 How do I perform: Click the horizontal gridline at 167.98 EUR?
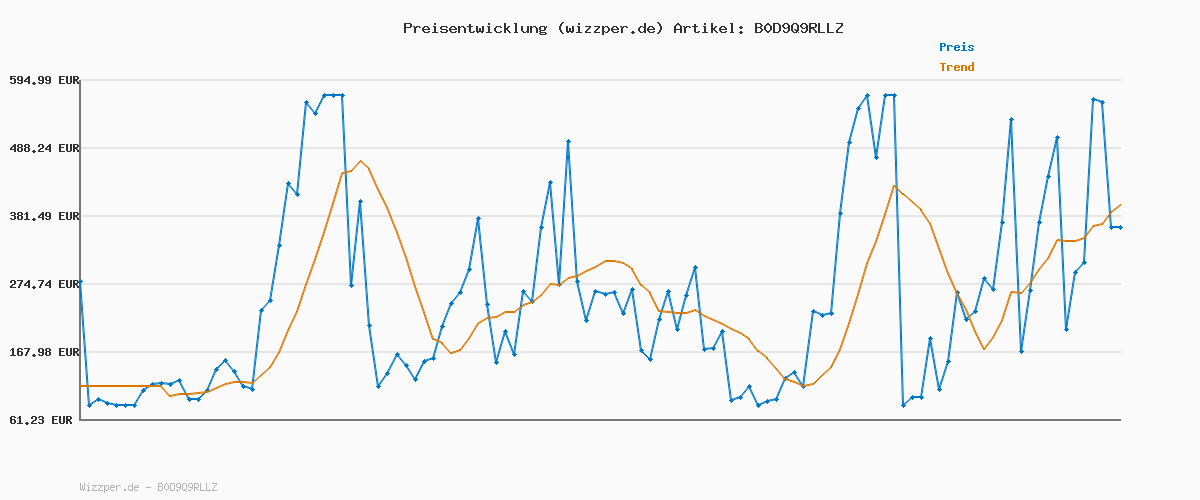click(x=600, y=352)
